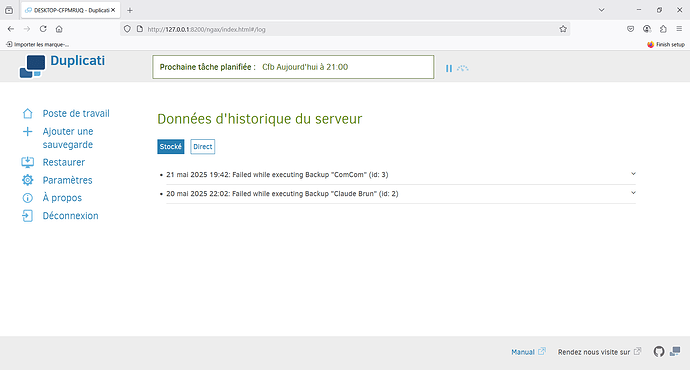Go back with the browser back arrow
This screenshot has width=690, height=370.
(11, 29)
